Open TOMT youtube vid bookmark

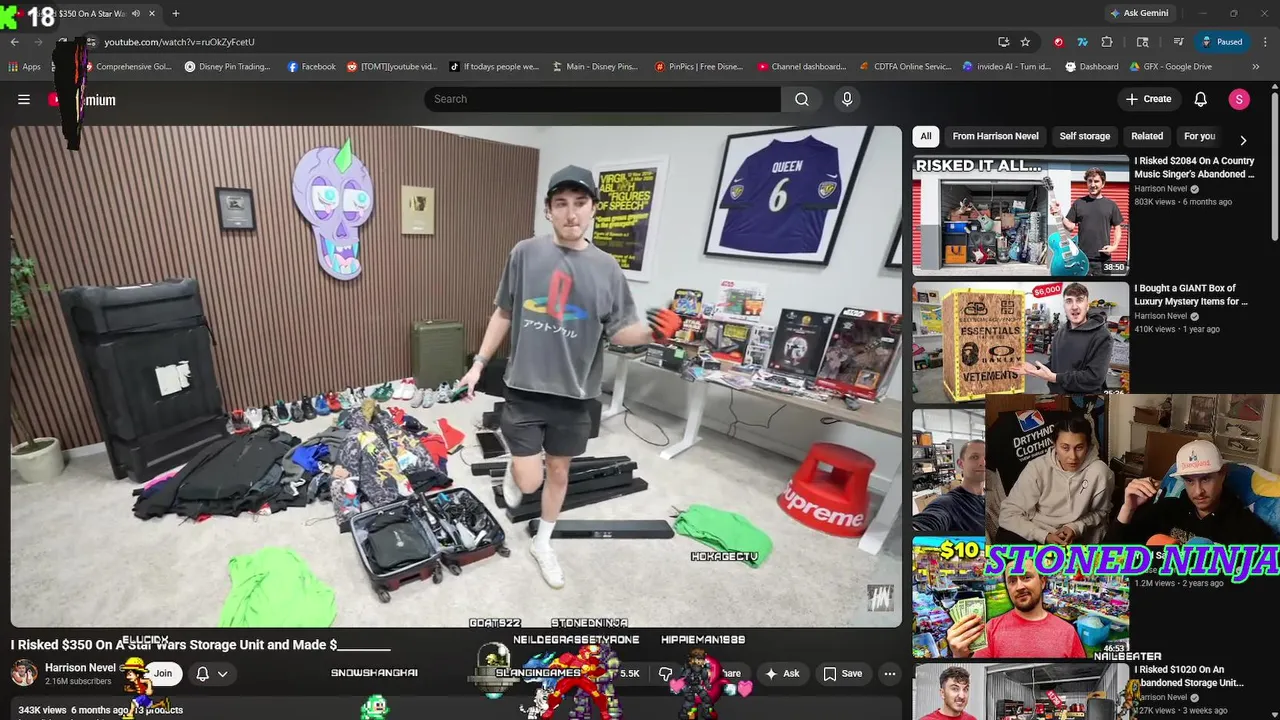(x=392, y=67)
